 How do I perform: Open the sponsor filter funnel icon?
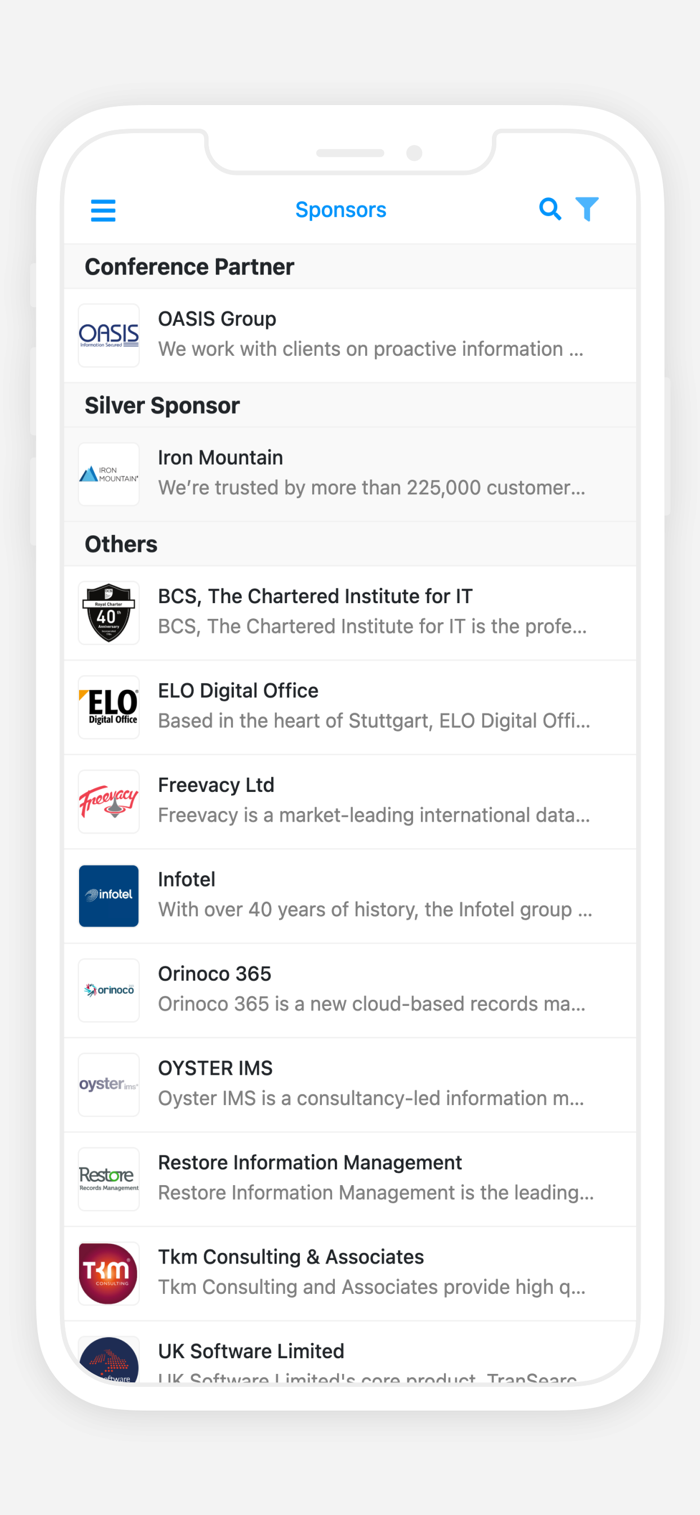[x=587, y=209]
